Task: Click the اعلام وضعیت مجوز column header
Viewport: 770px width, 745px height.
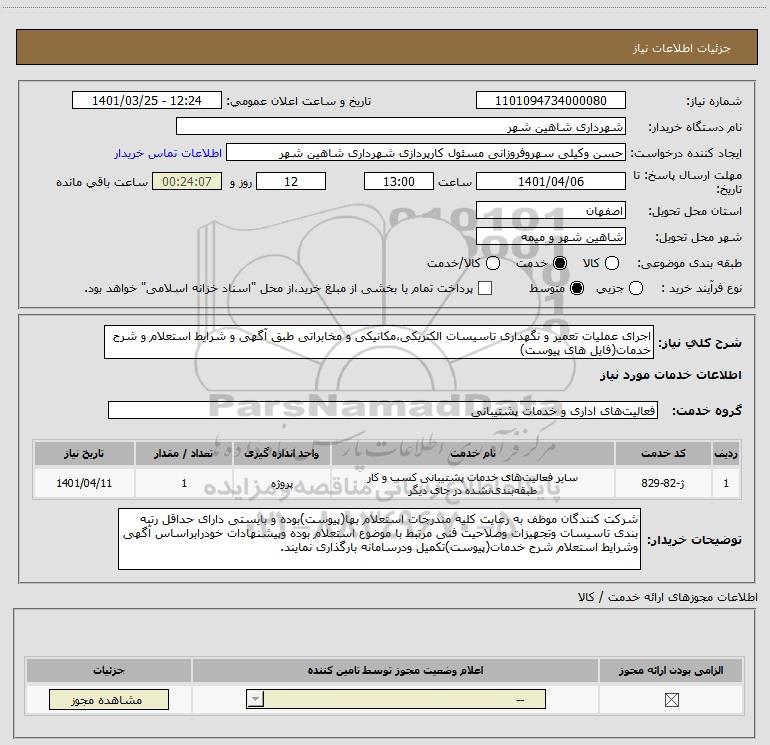Action: pos(395,670)
